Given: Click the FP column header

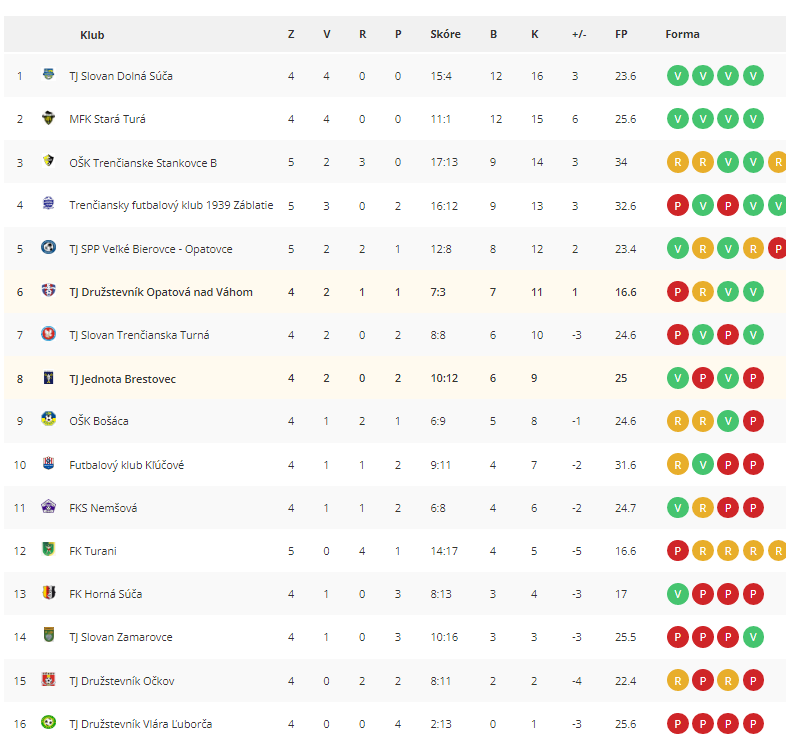Looking at the screenshot, I should 621,34.
